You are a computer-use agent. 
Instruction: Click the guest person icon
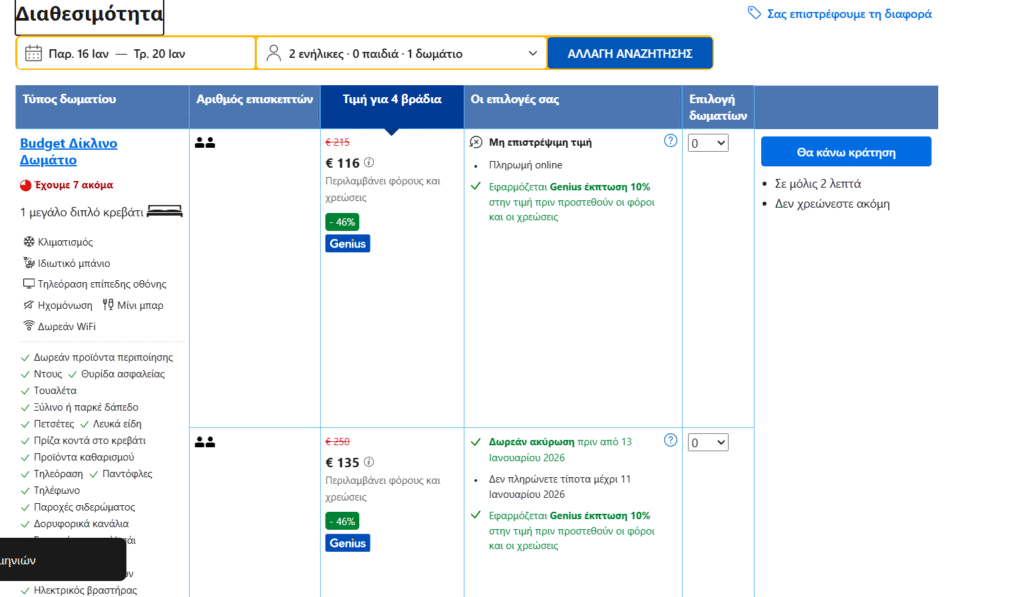click(273, 53)
